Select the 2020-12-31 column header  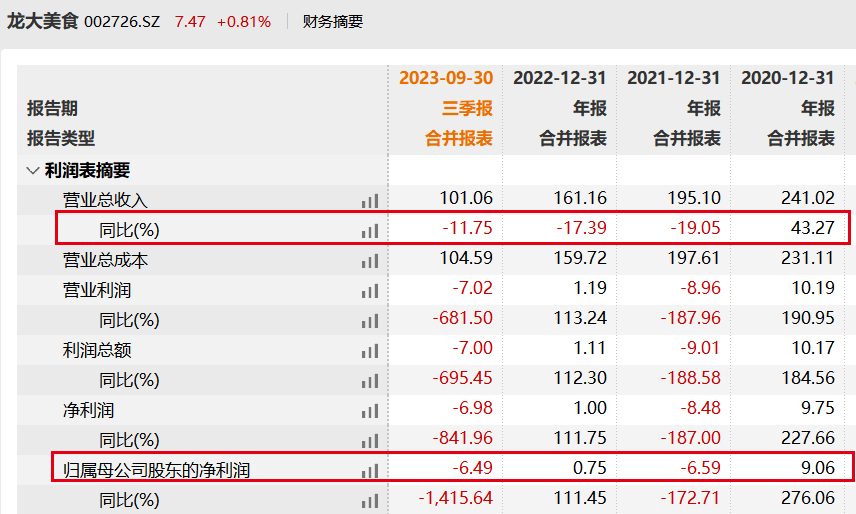[788, 78]
